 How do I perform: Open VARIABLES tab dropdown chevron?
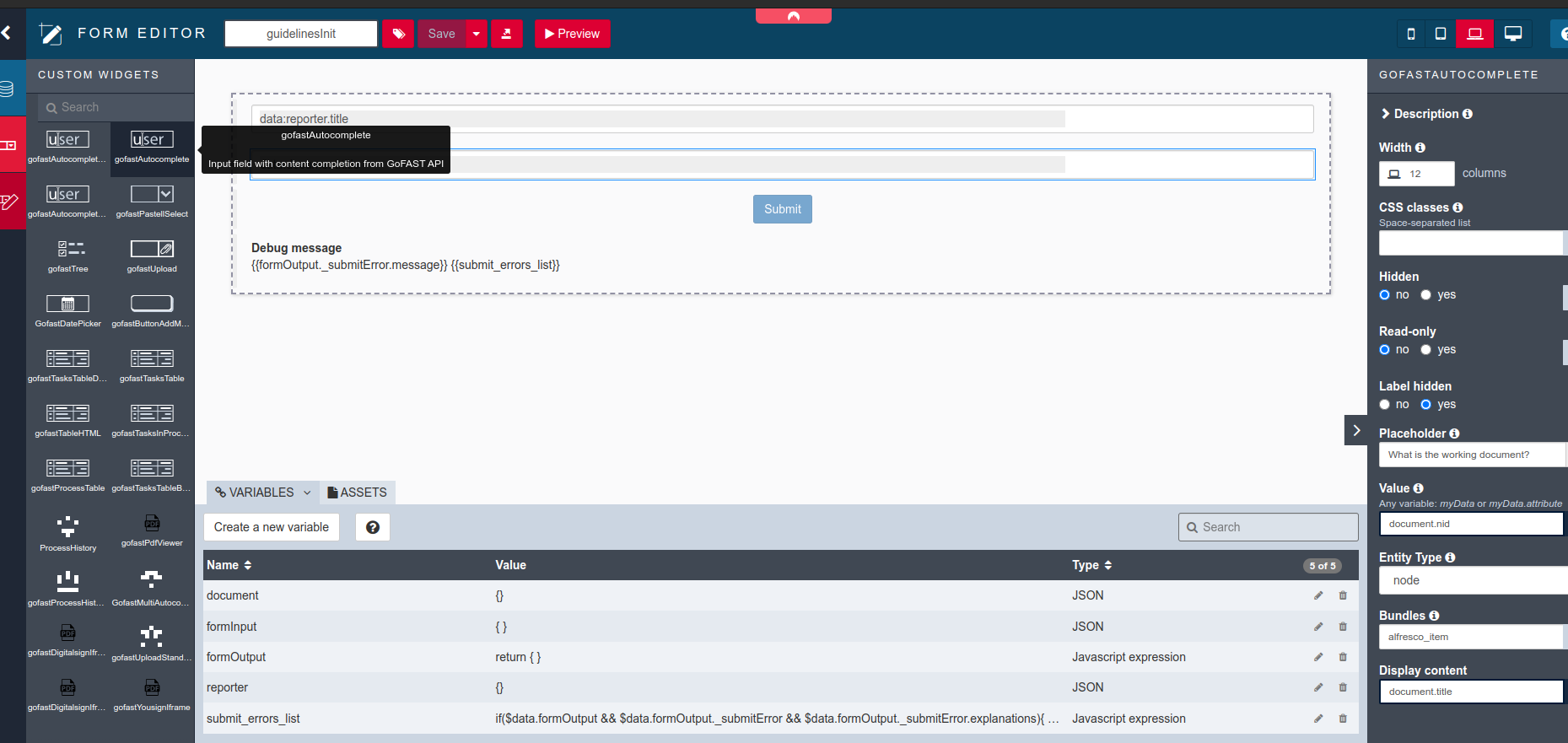click(x=307, y=493)
